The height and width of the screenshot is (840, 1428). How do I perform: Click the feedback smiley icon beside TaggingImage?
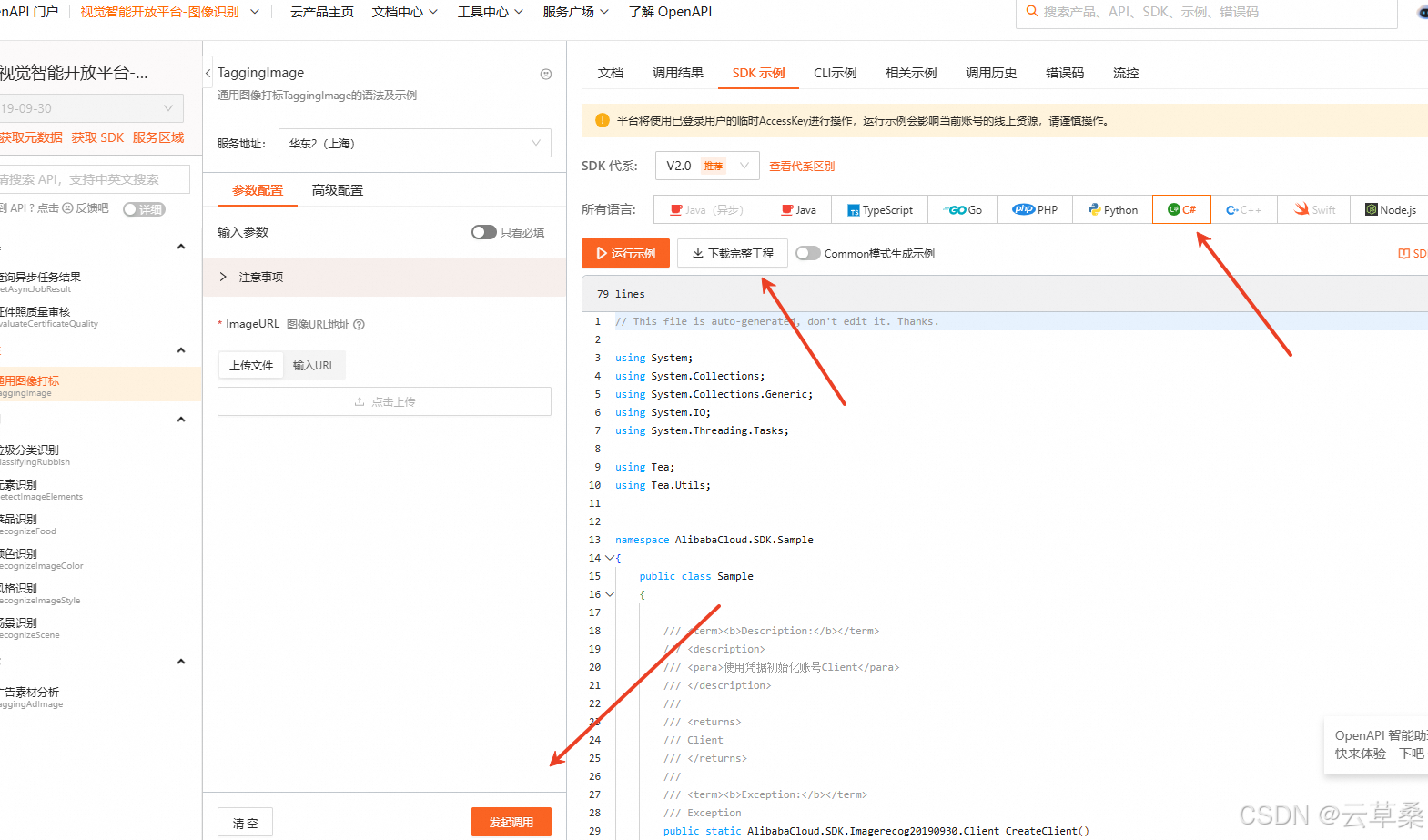pyautogui.click(x=546, y=74)
